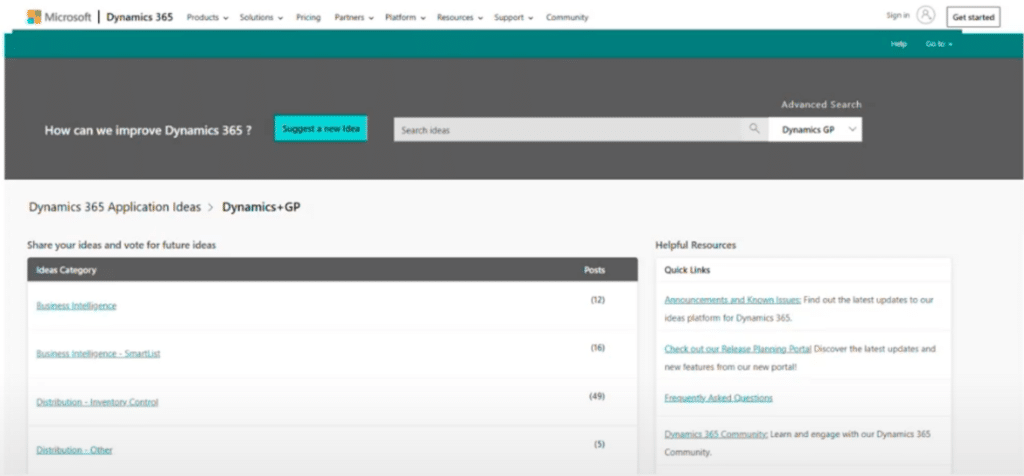Open Distribution - Inventory Control category

[97, 402]
